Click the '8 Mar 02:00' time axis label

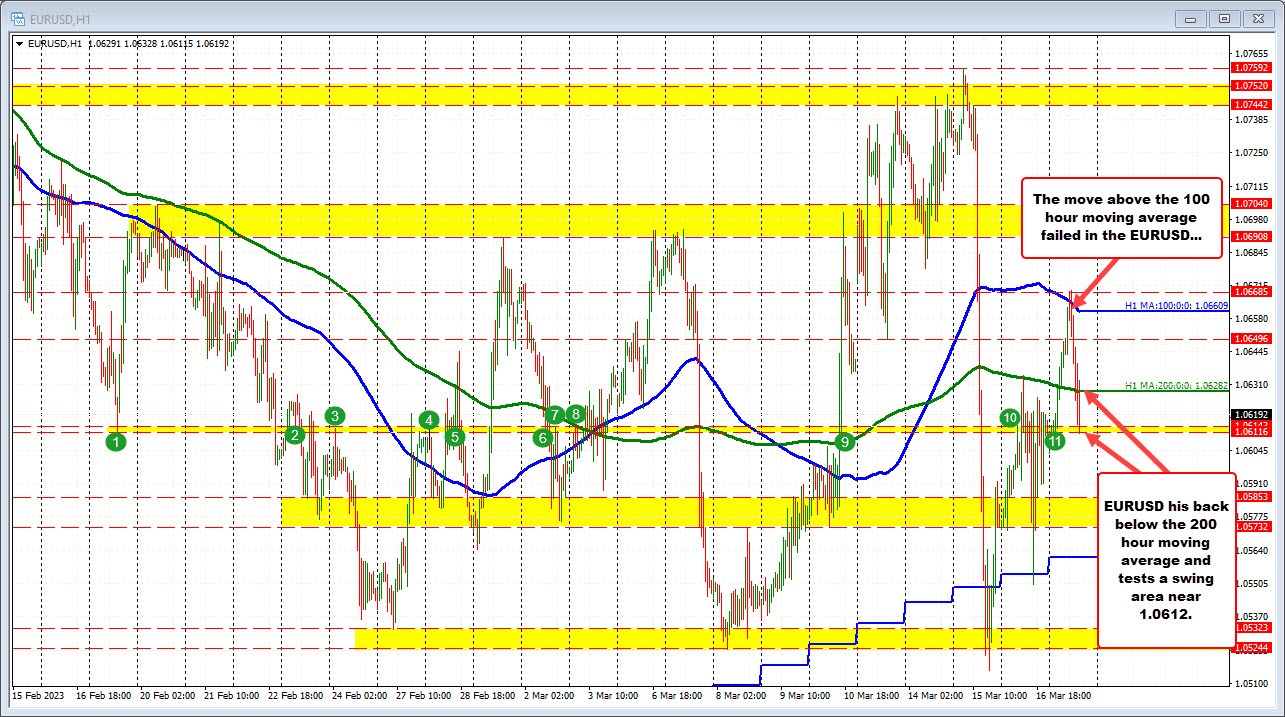point(743,694)
